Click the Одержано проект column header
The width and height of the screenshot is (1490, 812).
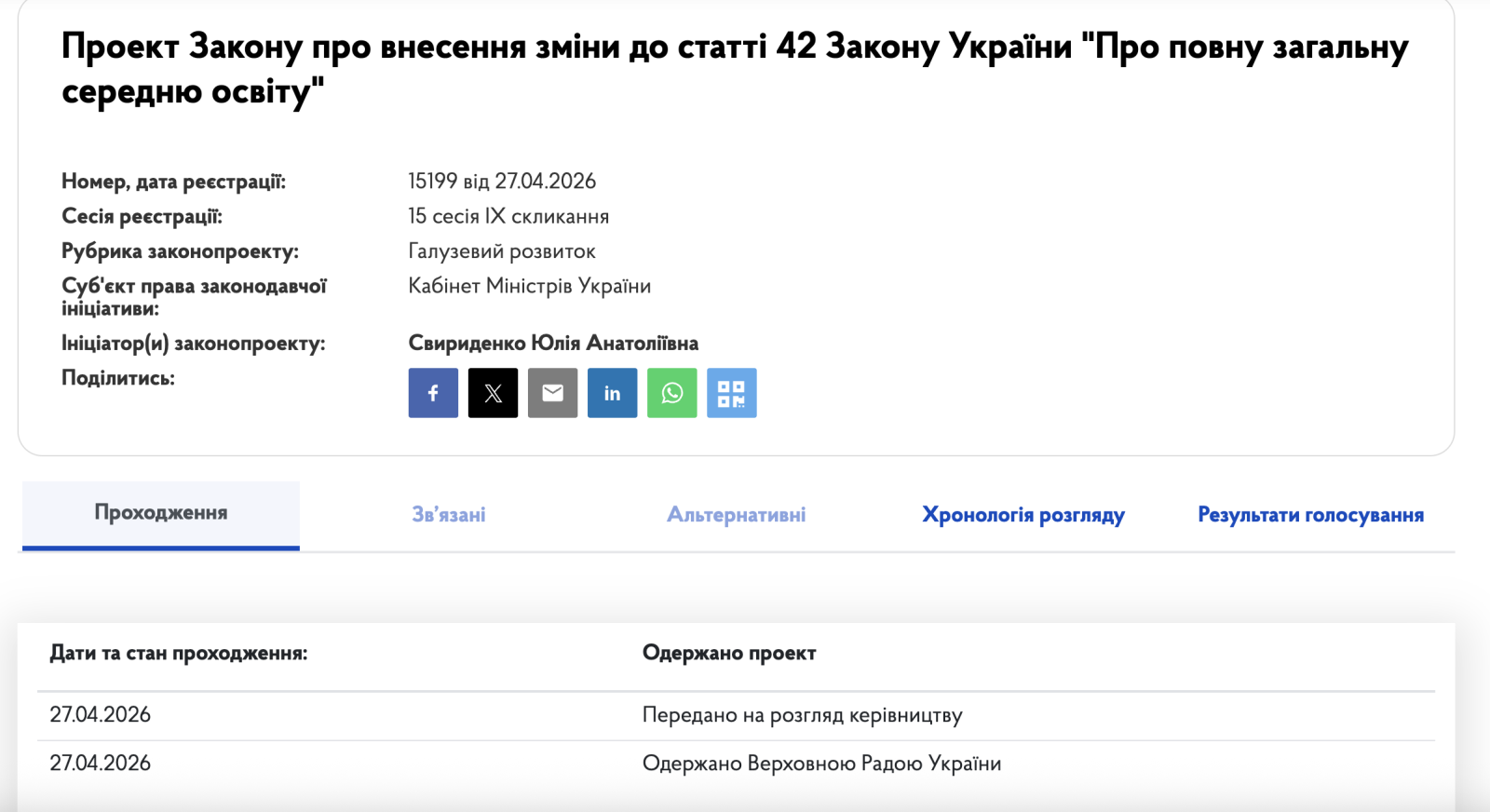(729, 654)
